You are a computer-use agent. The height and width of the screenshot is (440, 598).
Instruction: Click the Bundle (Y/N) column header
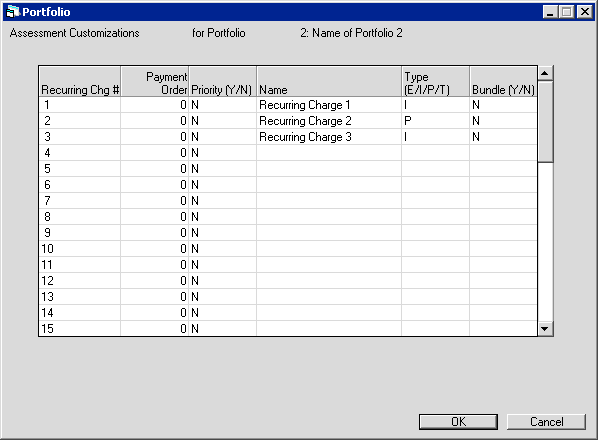tap(503, 82)
